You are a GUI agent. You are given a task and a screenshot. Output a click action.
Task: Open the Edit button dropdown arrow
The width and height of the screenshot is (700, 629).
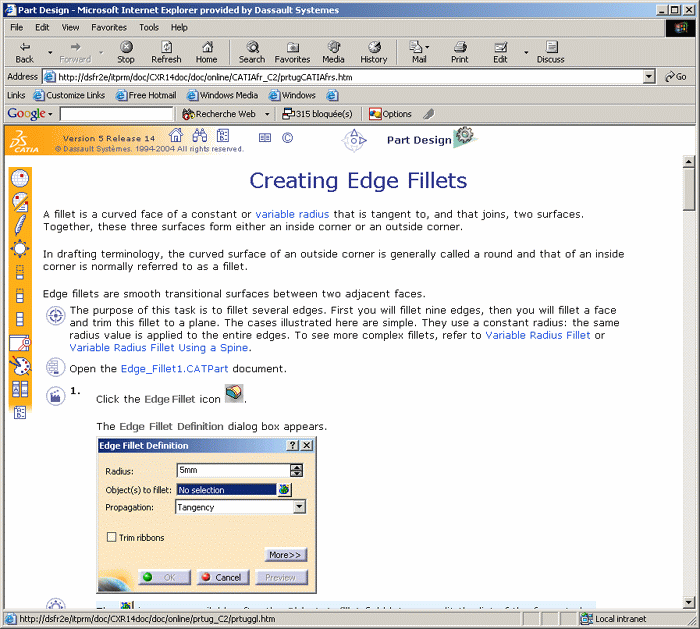point(526,53)
